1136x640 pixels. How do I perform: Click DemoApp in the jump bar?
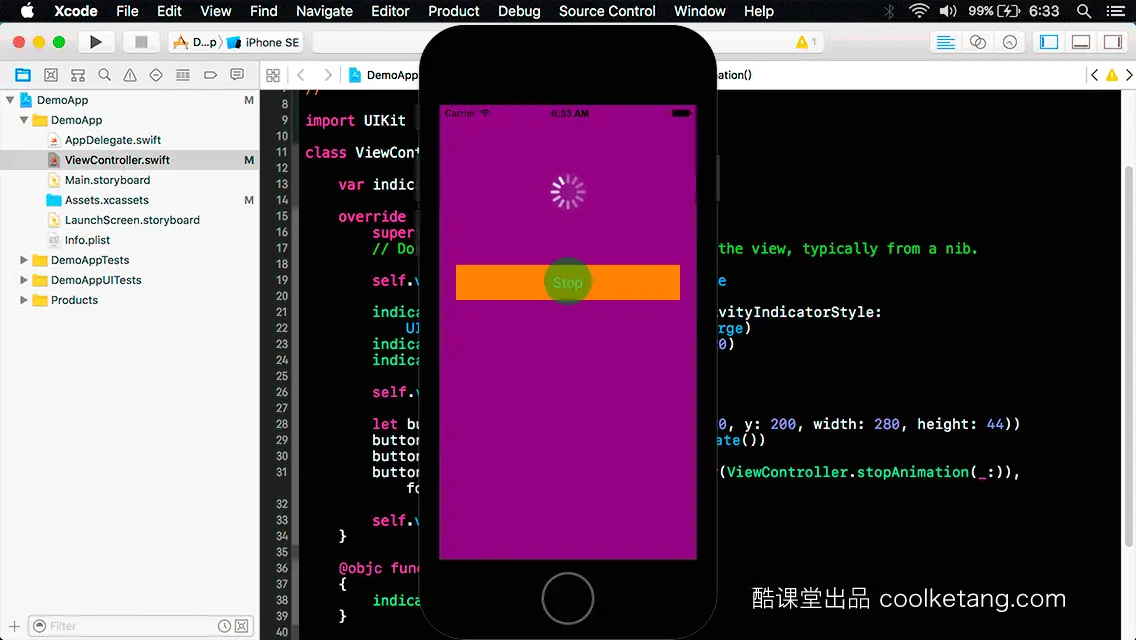pos(384,75)
